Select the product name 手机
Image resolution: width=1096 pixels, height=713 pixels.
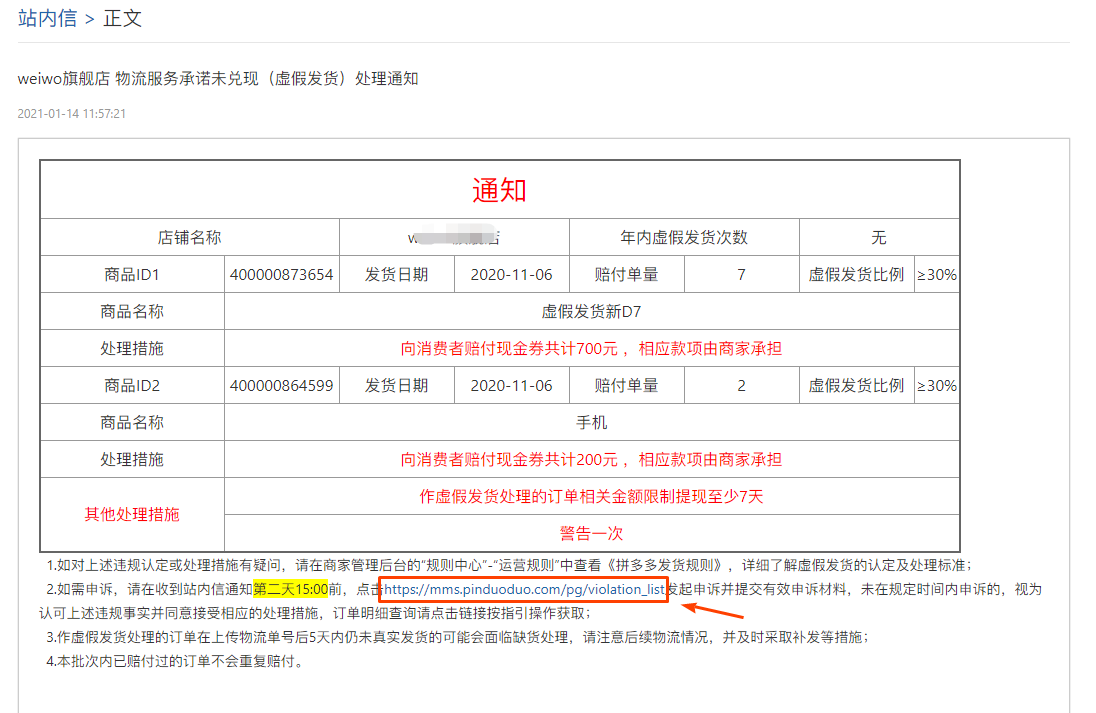click(x=591, y=422)
